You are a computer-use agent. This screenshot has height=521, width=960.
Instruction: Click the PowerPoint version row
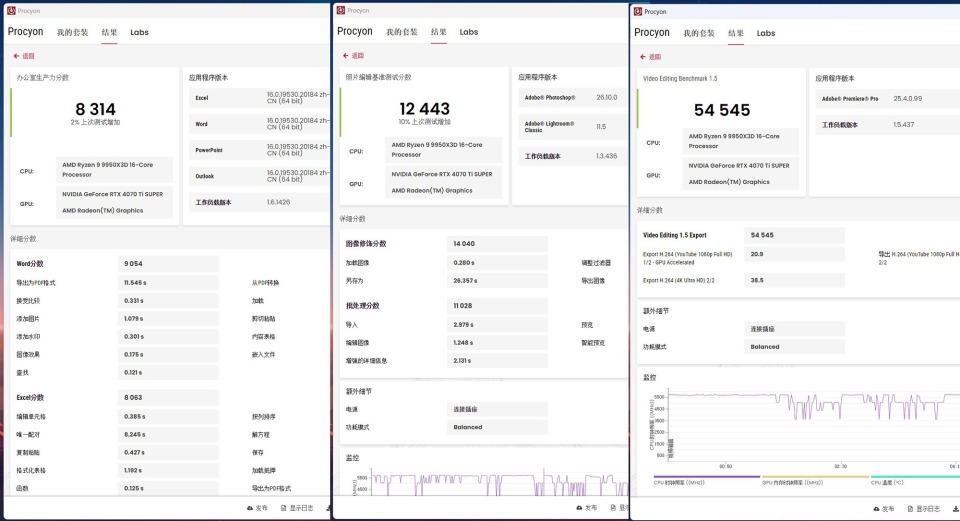point(260,150)
